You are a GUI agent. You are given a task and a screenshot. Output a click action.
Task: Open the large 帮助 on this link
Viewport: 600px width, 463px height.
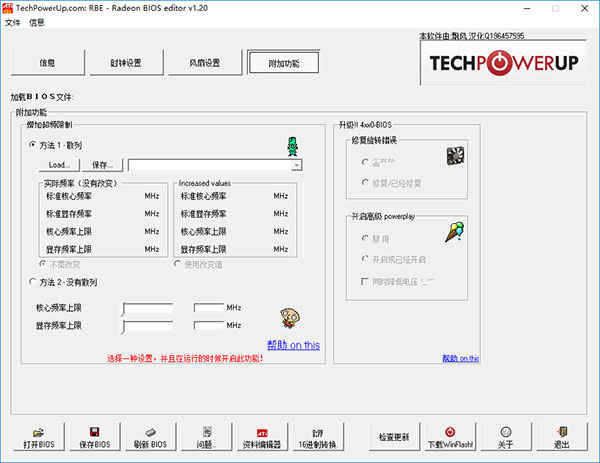pyautogui.click(x=293, y=345)
